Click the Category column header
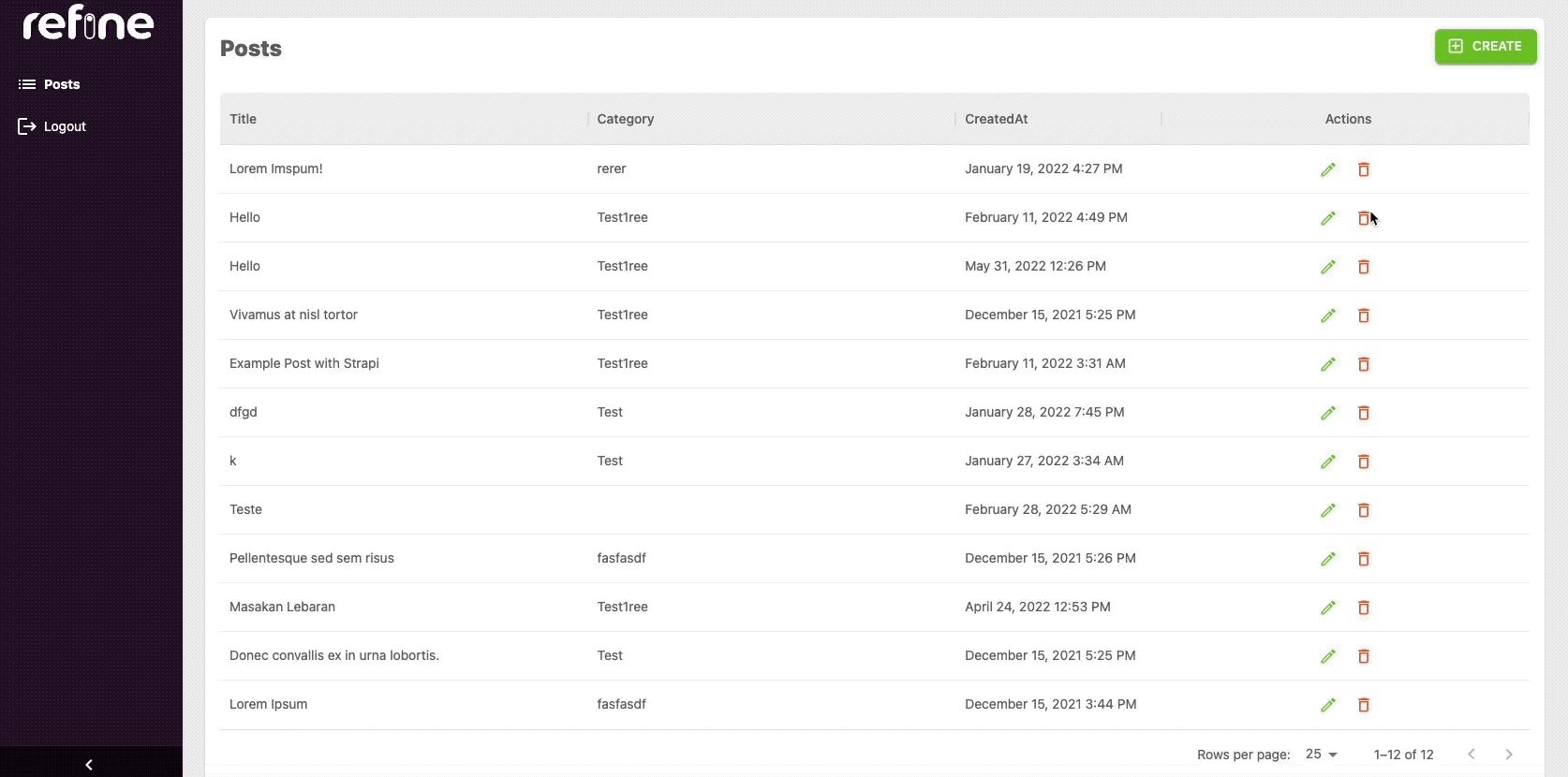1568x777 pixels. click(625, 119)
